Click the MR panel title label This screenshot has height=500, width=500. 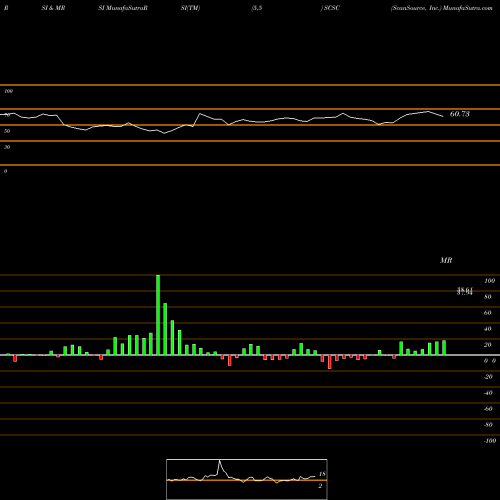tap(446, 260)
